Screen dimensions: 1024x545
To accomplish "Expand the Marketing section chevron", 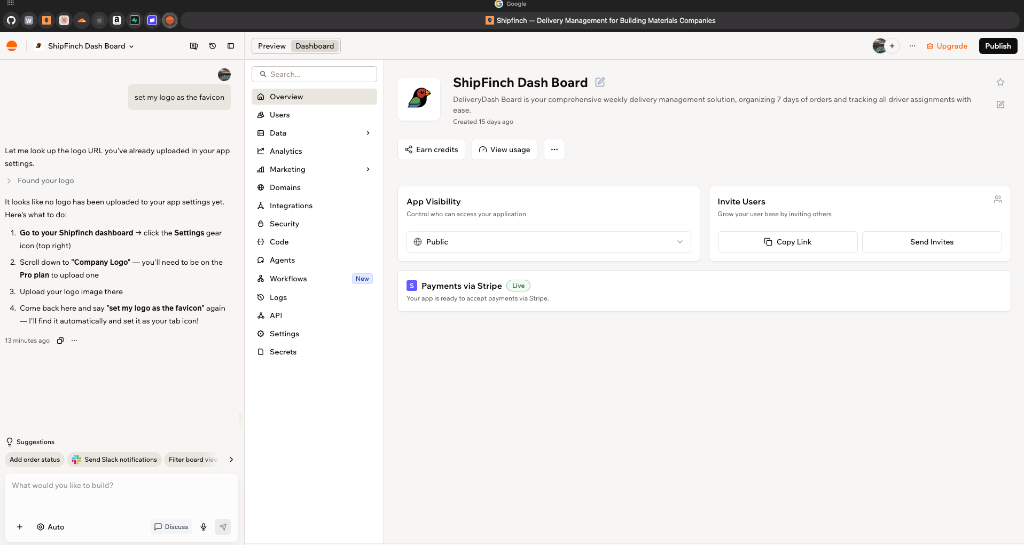I will pyautogui.click(x=368, y=169).
